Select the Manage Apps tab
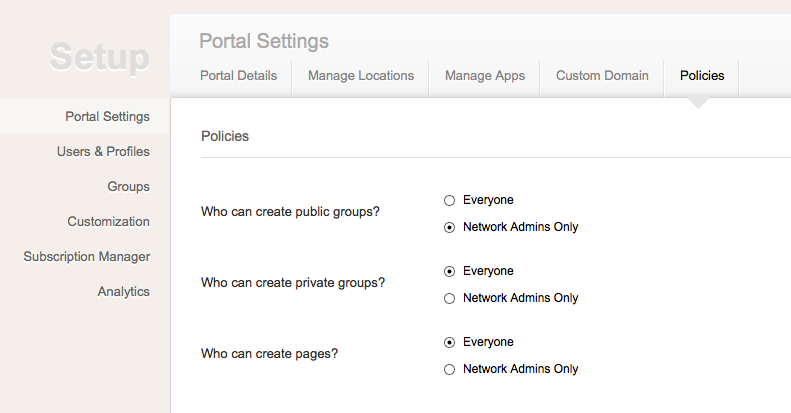This screenshot has height=413, width=791. pyautogui.click(x=484, y=76)
